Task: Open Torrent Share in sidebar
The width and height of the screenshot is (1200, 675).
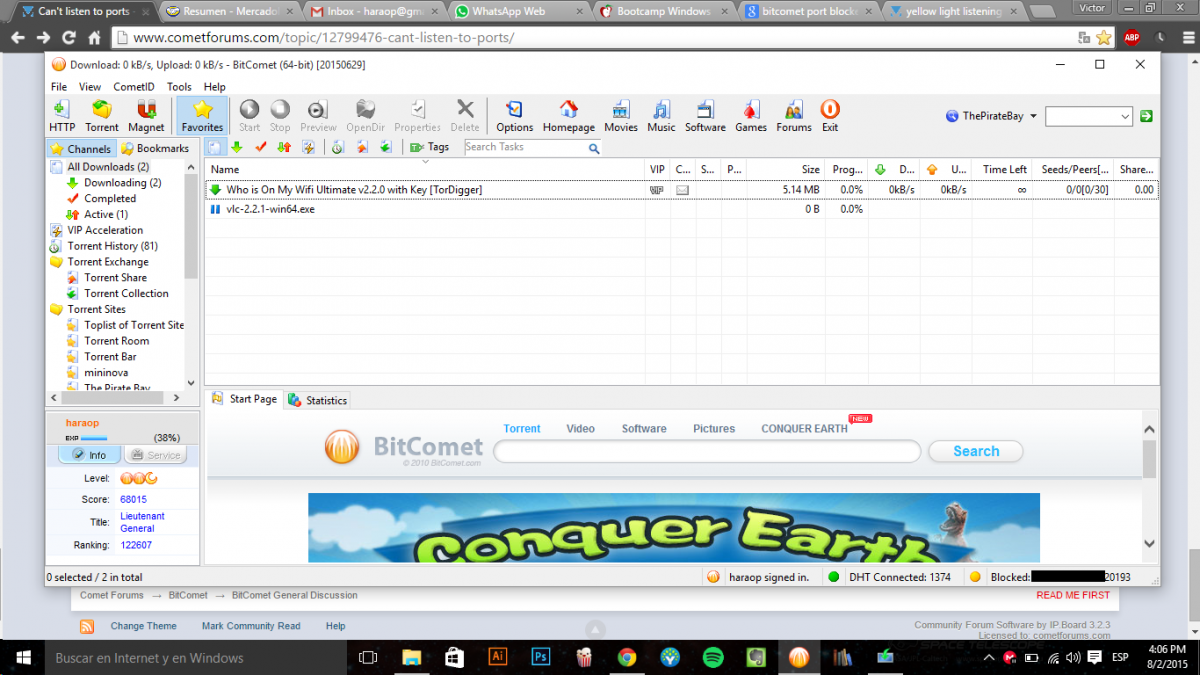Action: (115, 278)
